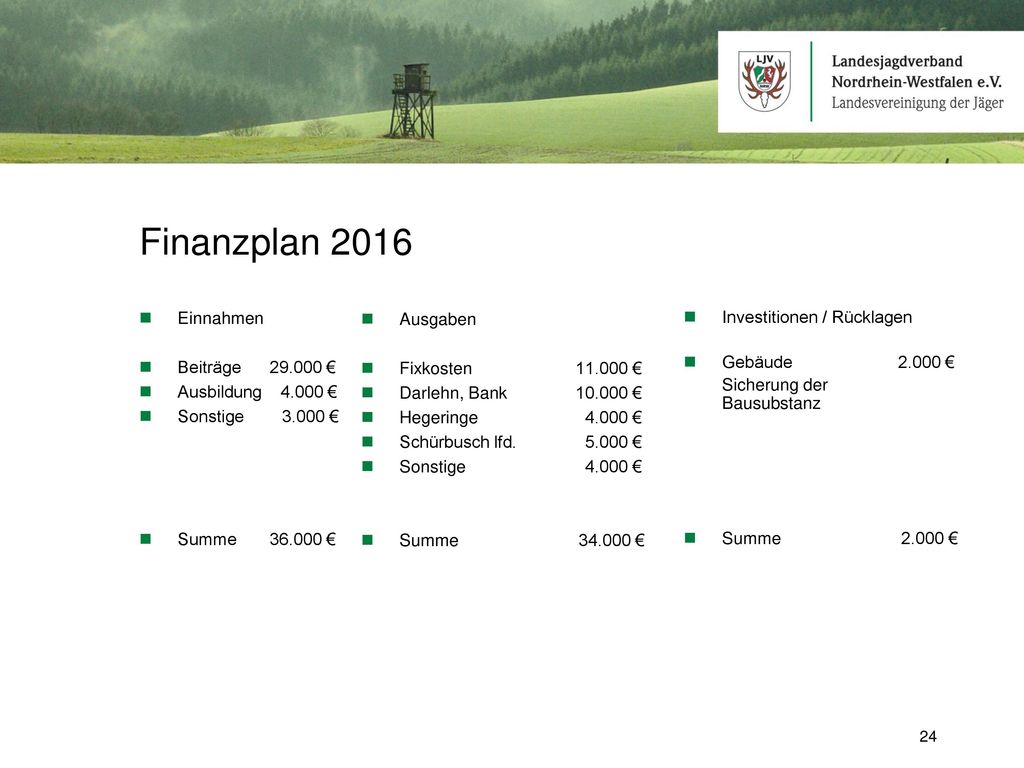Click the 3.000 € Sonstige income value
This screenshot has width=1024, height=768.
[x=310, y=416]
